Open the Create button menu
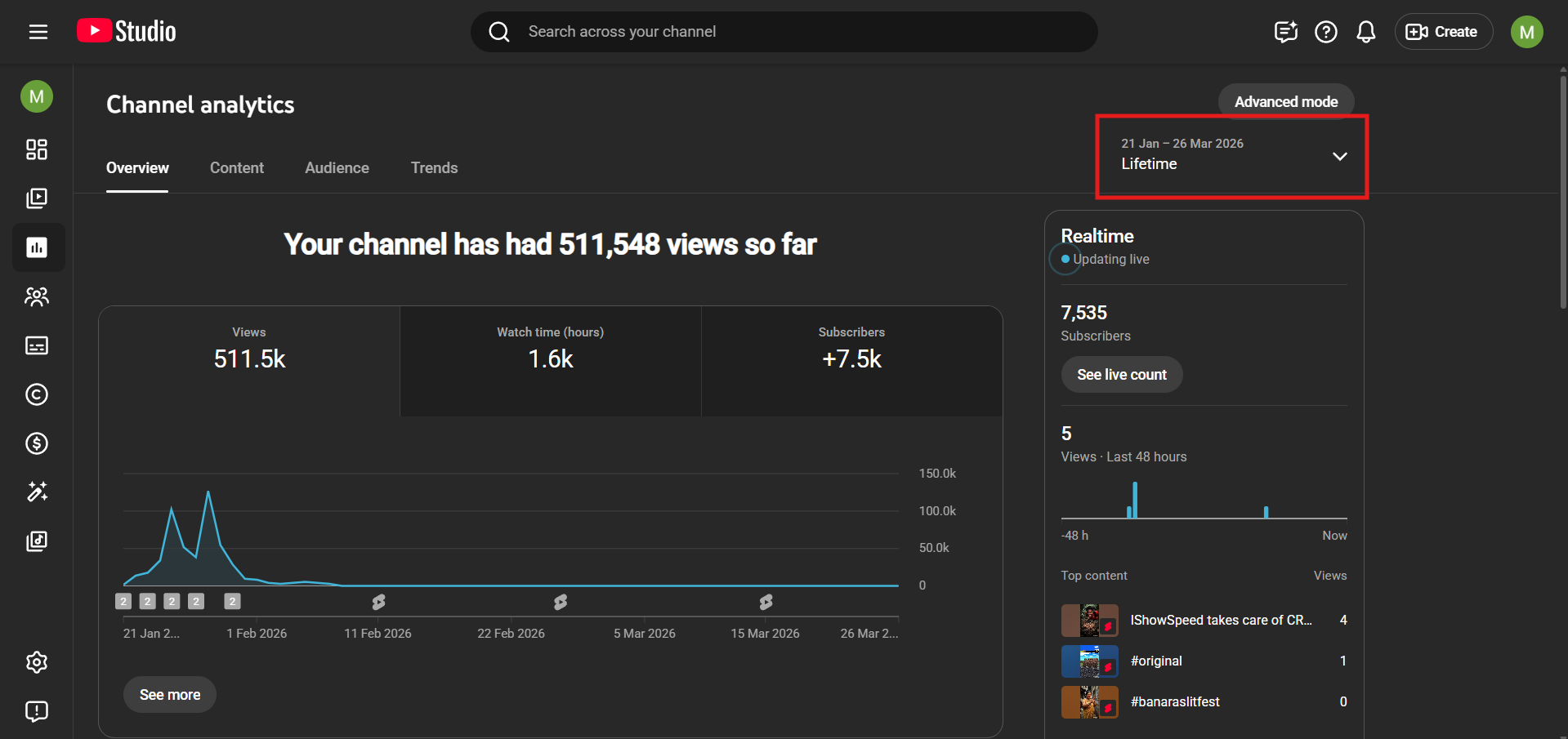Screen dimensions: 1568x739 (1443, 32)
